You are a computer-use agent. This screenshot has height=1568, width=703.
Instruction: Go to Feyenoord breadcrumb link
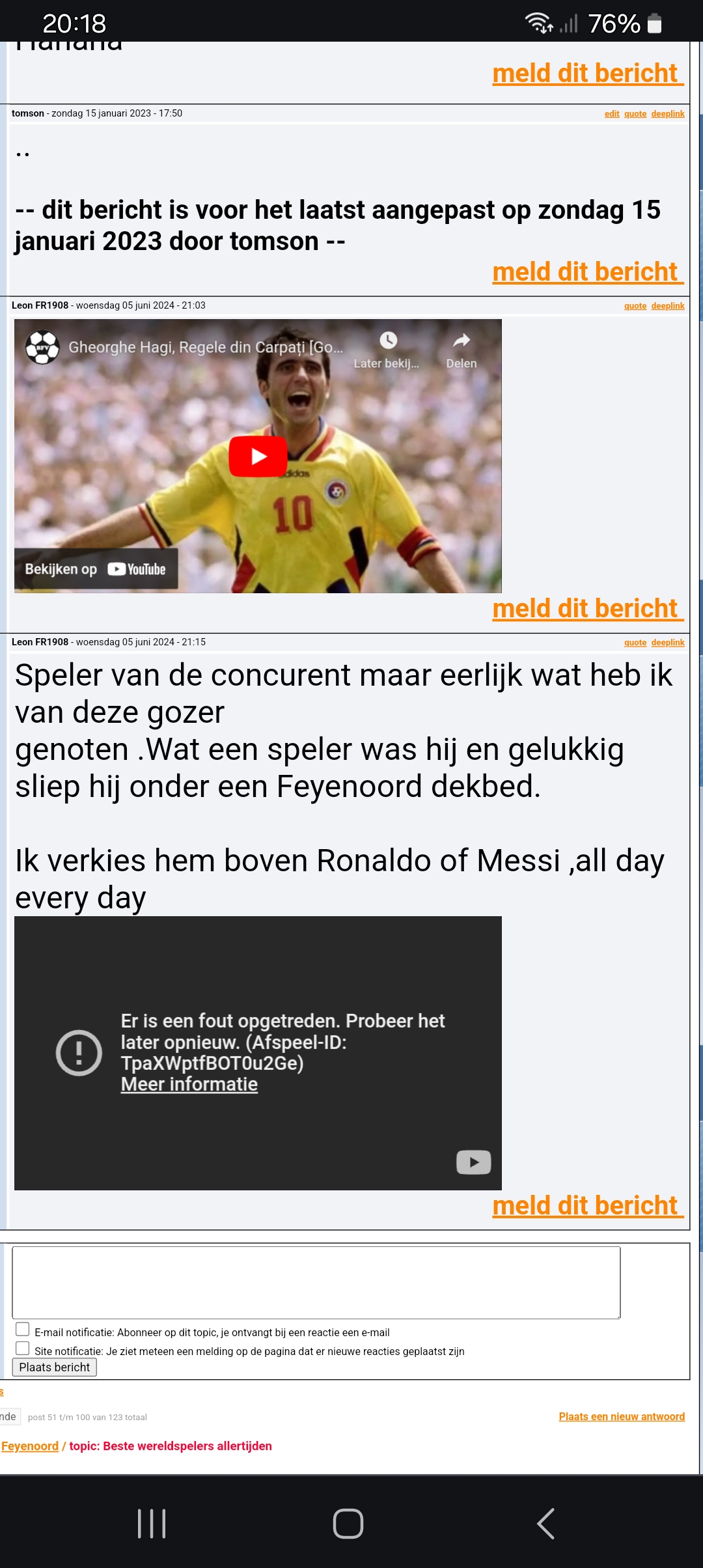click(x=30, y=1446)
